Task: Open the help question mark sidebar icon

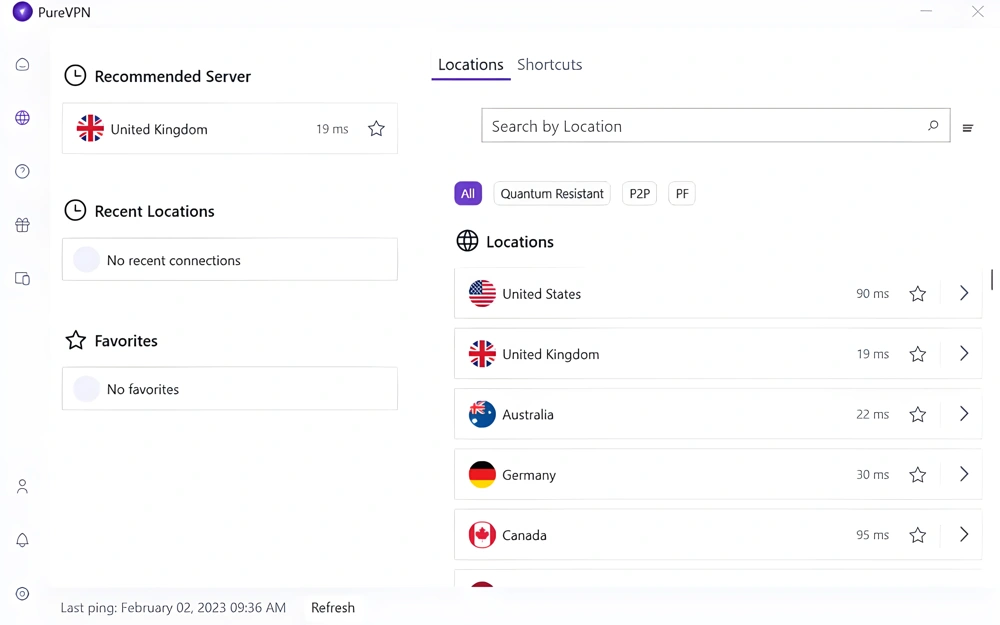Action: click(x=22, y=172)
